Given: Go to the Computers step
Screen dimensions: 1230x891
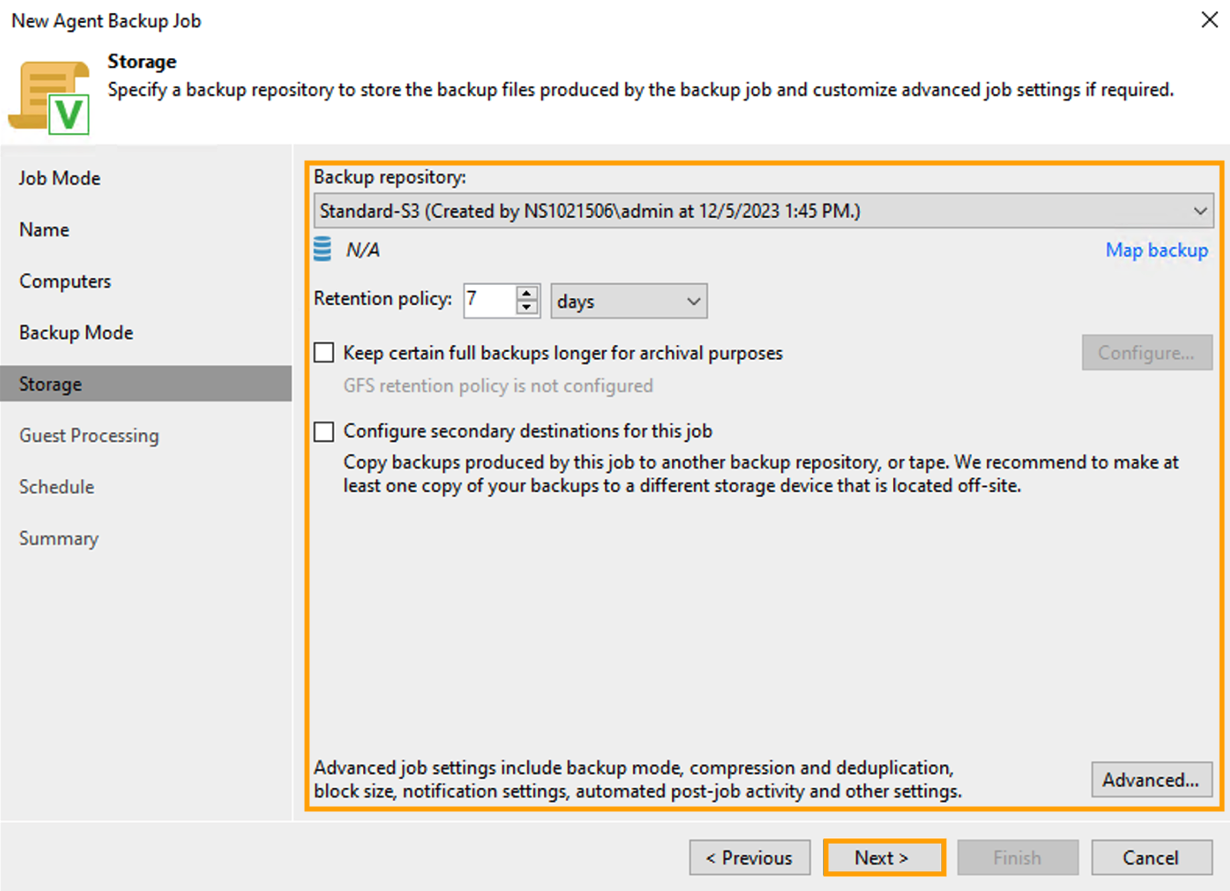Looking at the screenshot, I should tap(65, 281).
